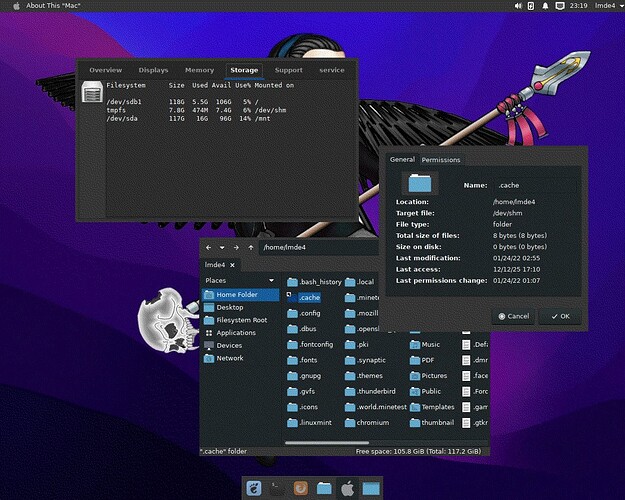Select the .config folder
This screenshot has height=500, width=625.
(304, 313)
